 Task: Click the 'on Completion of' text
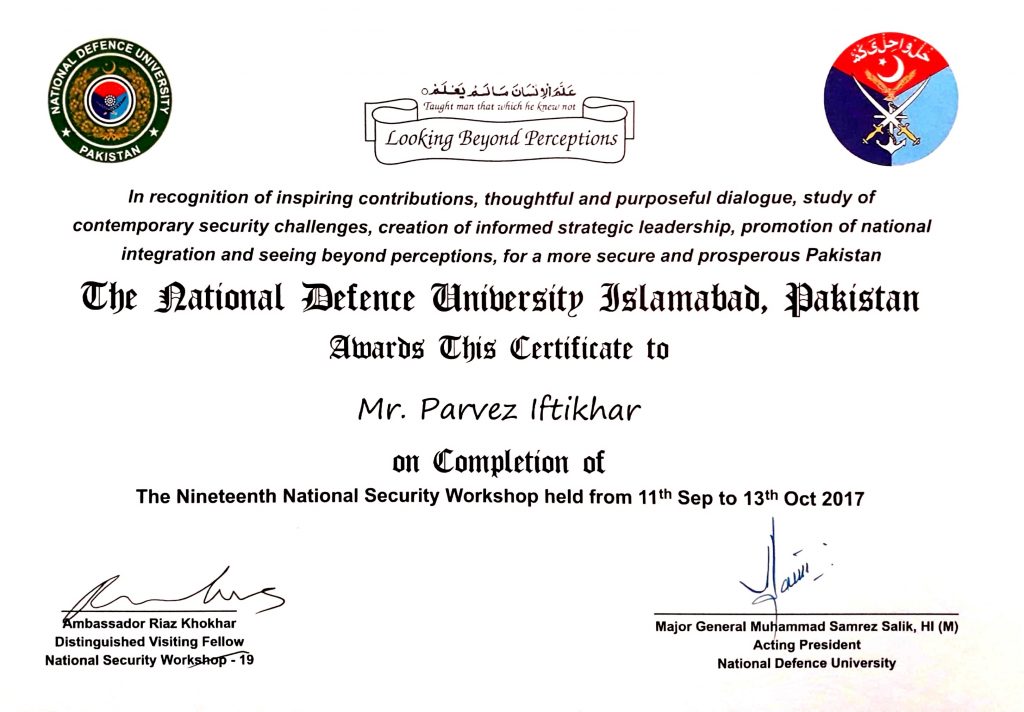pos(499,462)
